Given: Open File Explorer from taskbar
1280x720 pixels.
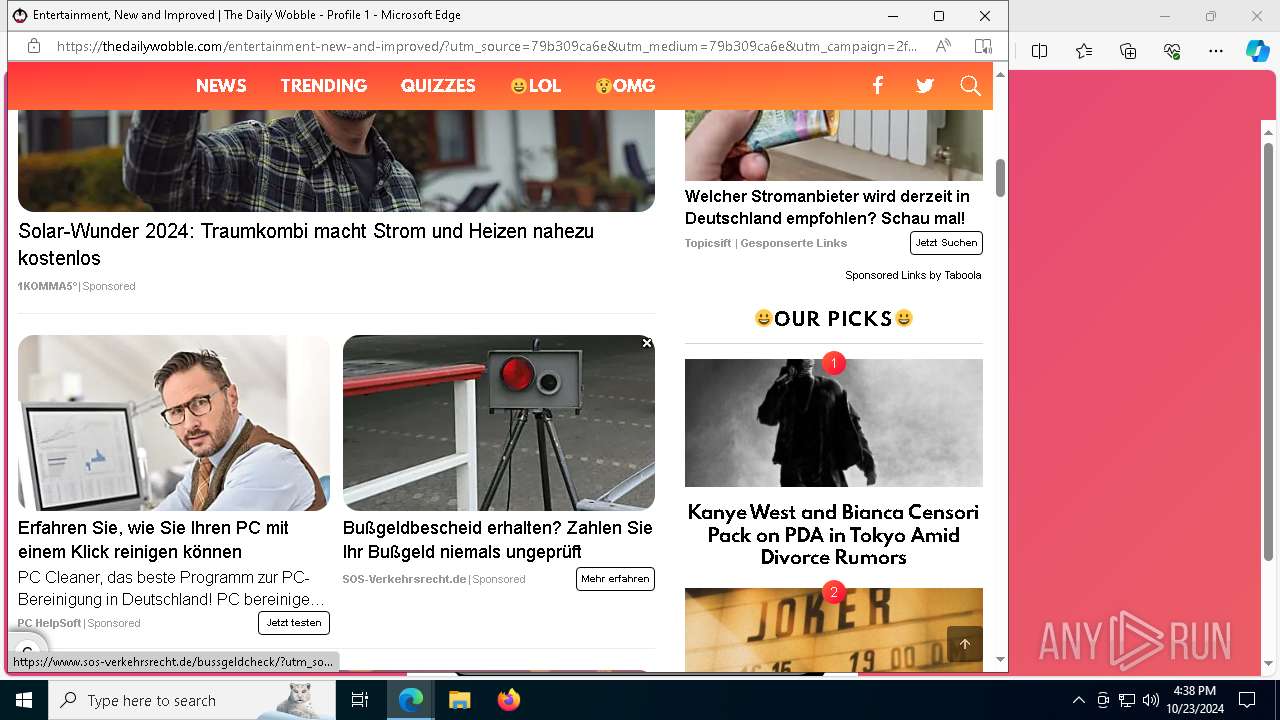Looking at the screenshot, I should click(460, 700).
